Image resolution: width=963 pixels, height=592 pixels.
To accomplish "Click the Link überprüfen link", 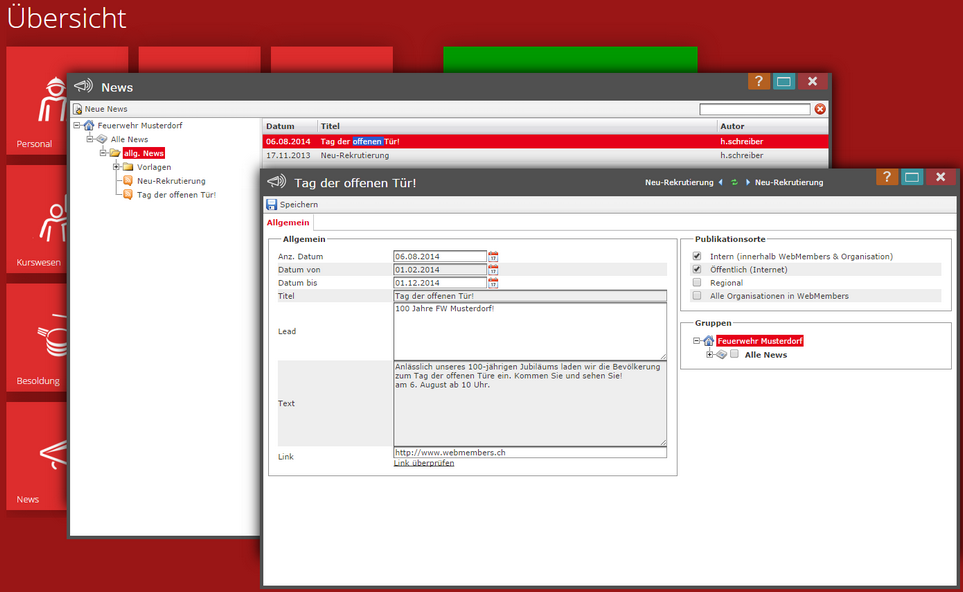I will point(424,463).
